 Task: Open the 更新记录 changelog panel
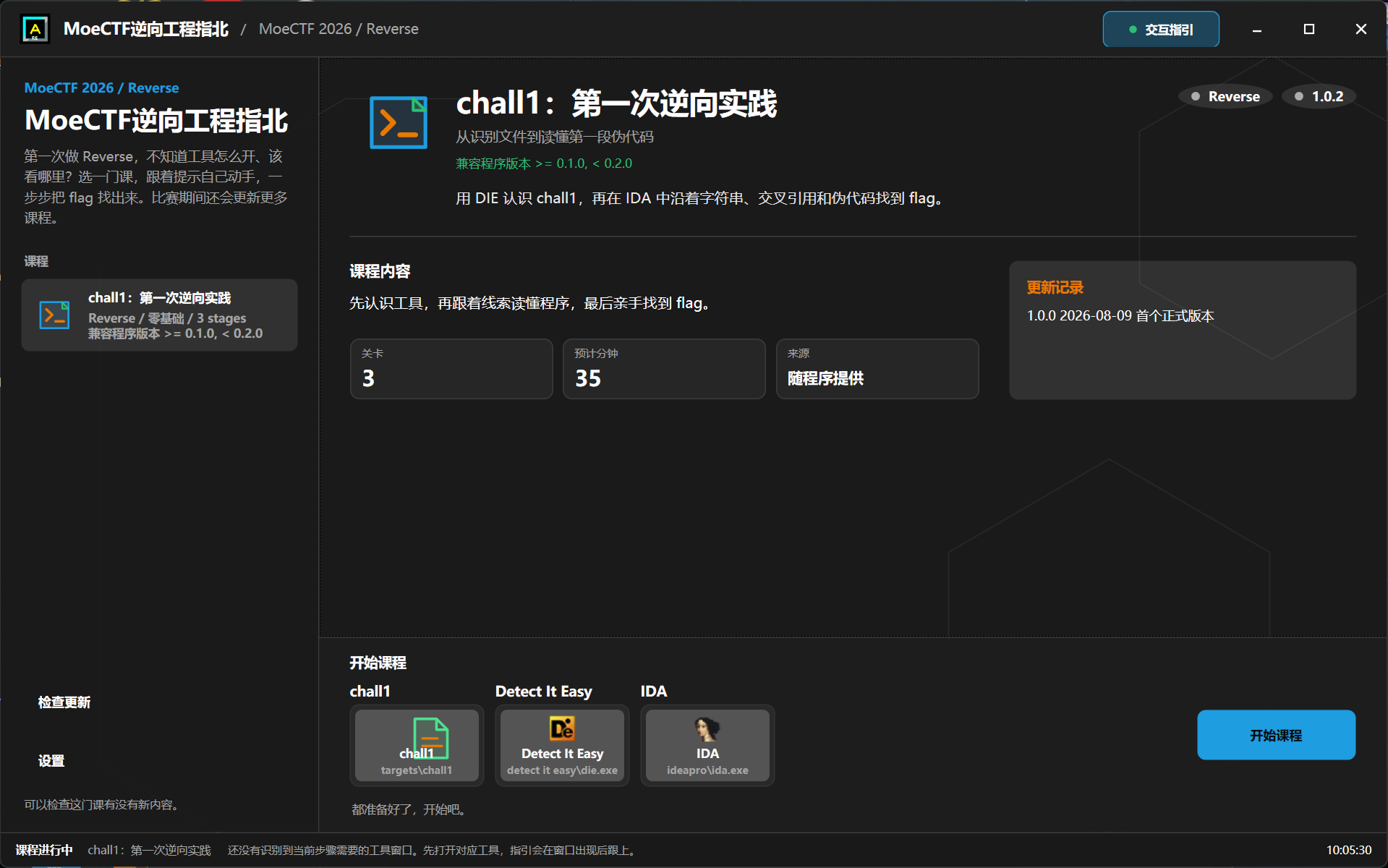[x=1183, y=330]
